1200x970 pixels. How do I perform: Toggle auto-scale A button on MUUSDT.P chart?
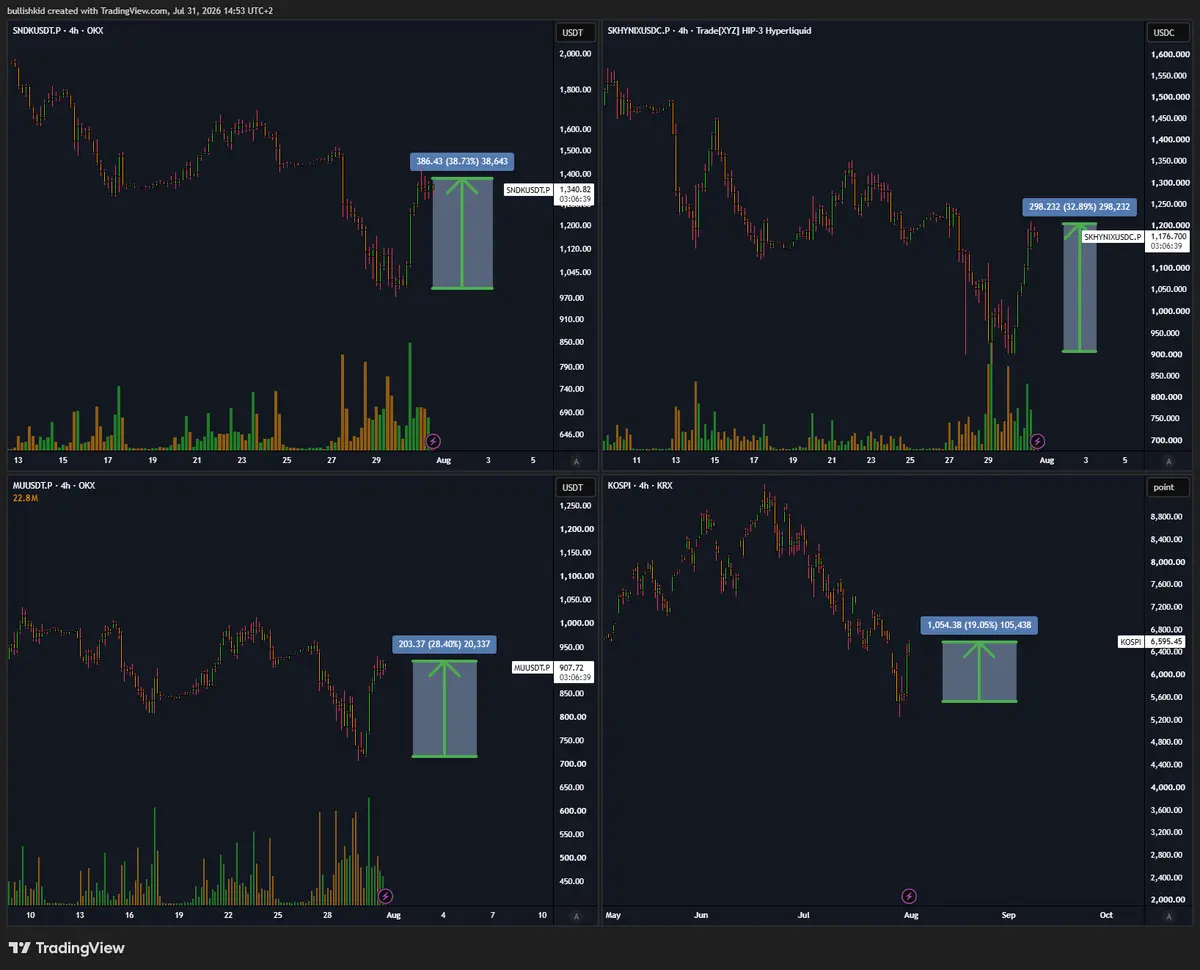[575, 915]
